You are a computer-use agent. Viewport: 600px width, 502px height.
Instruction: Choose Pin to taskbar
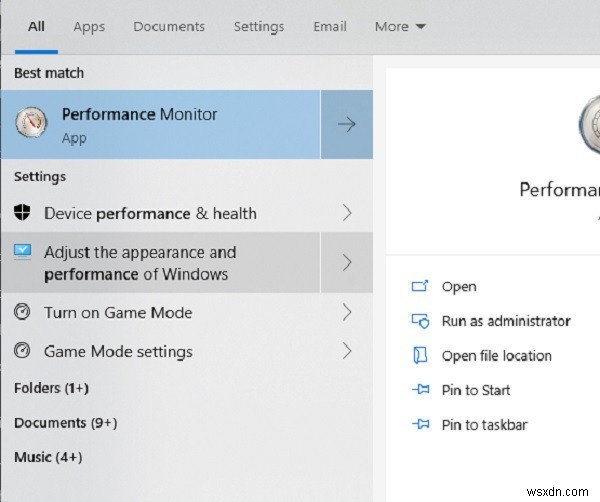(484, 425)
